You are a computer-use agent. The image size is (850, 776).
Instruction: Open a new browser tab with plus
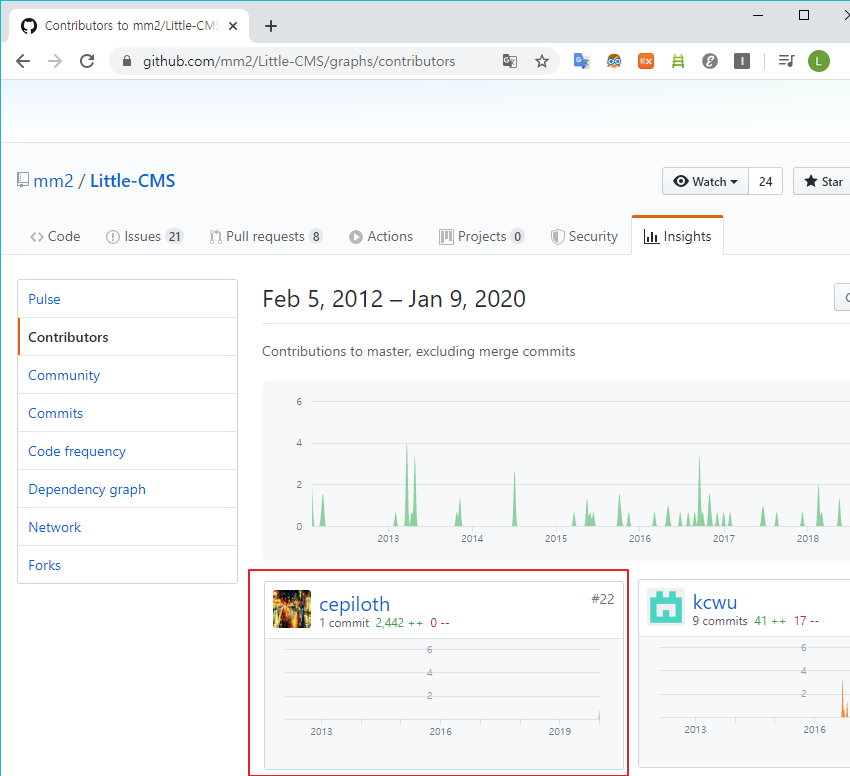click(271, 26)
